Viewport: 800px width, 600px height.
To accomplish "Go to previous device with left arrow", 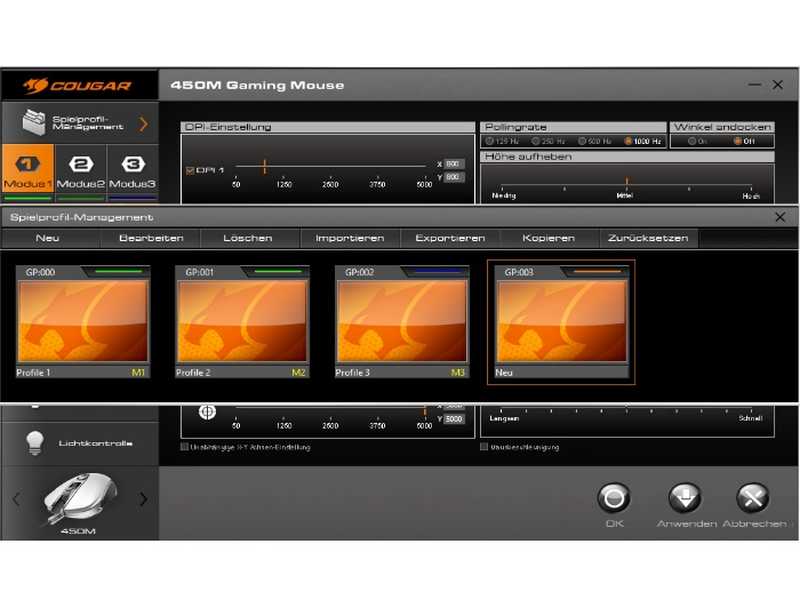I will pos(16,499).
